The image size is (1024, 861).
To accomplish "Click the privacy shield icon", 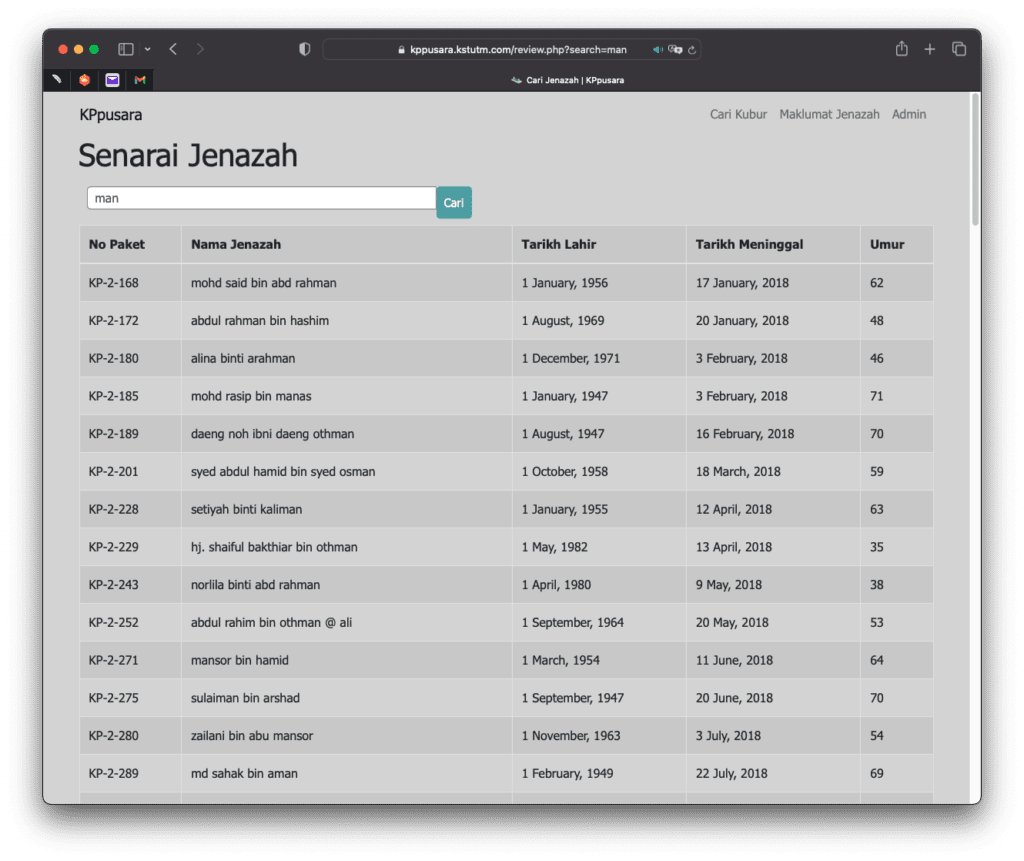I will point(305,49).
